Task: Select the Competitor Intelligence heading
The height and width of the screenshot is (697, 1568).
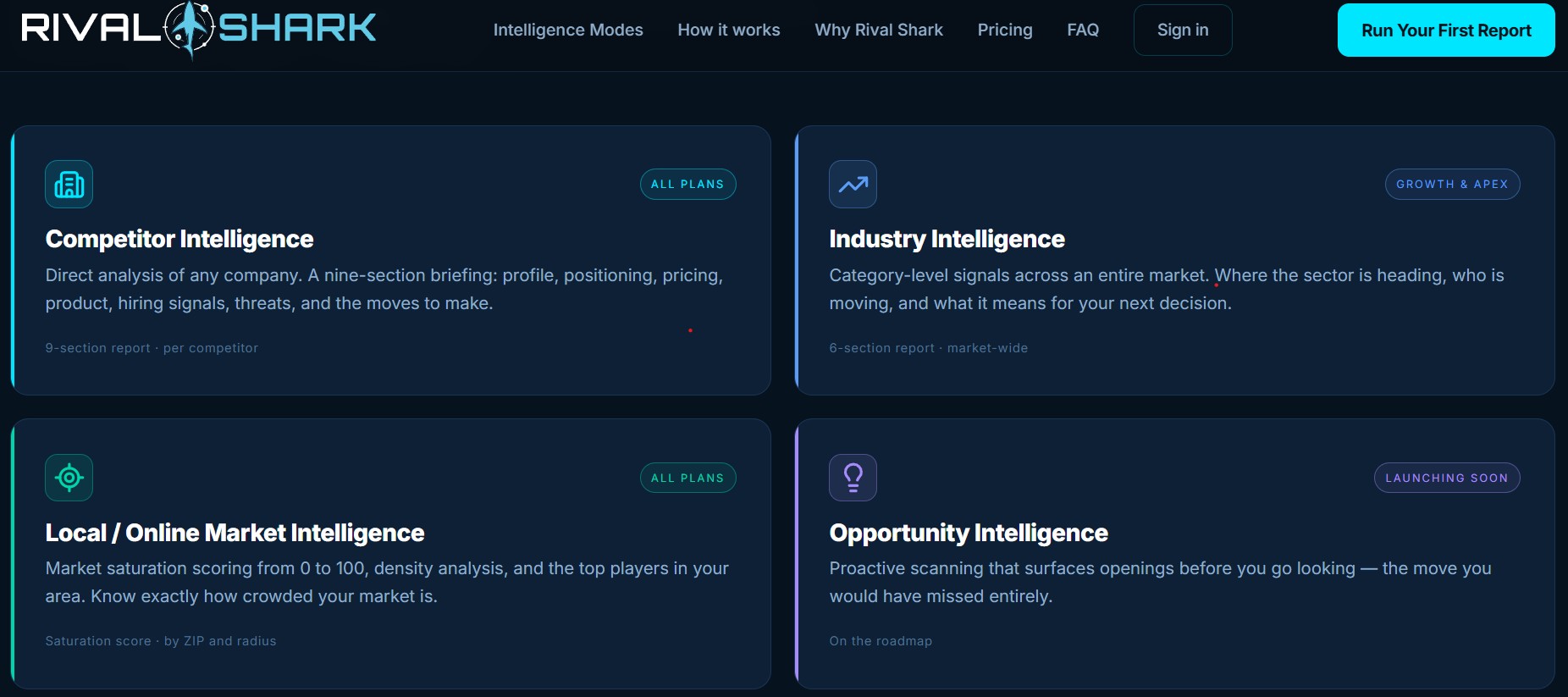Action: [x=179, y=240]
